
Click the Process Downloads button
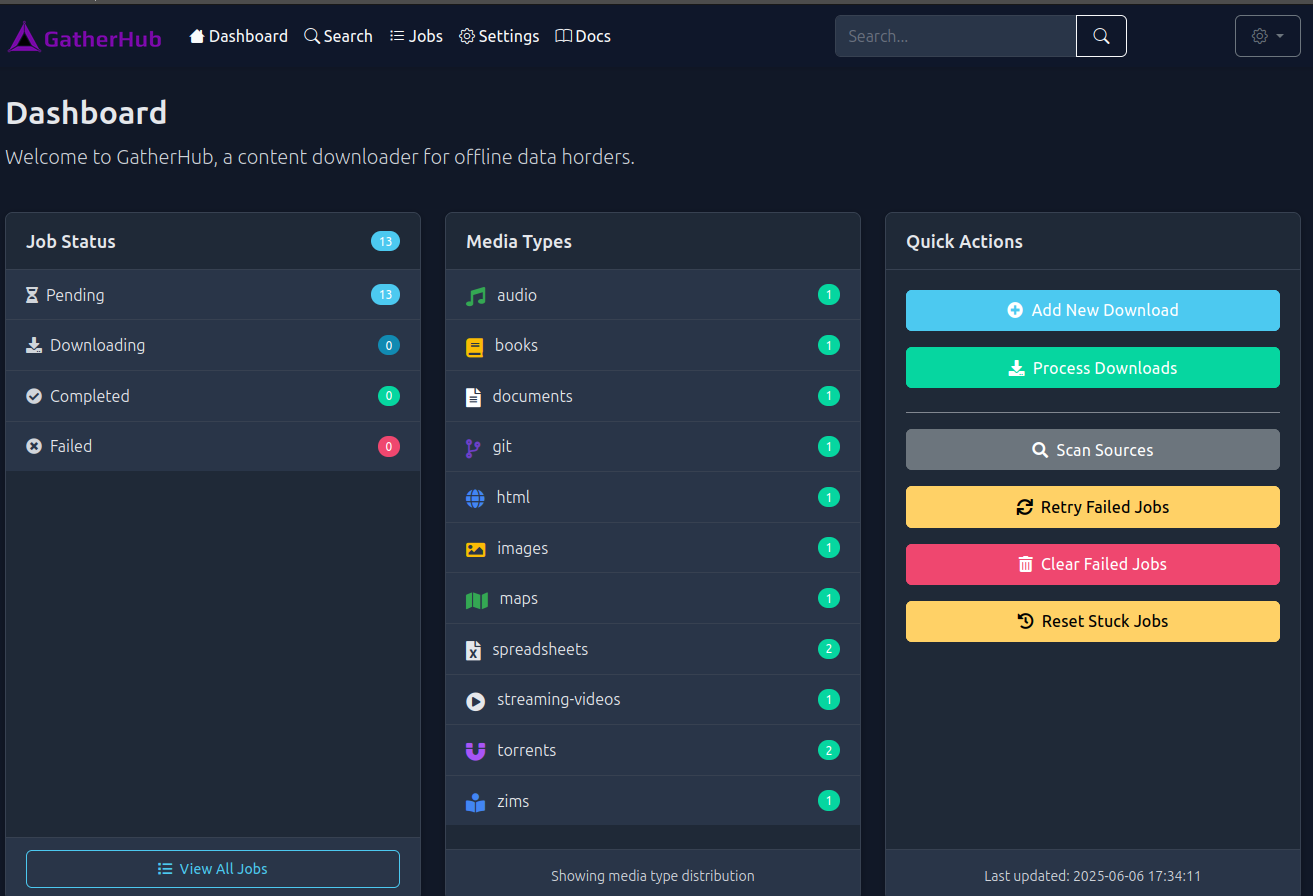click(x=1092, y=367)
